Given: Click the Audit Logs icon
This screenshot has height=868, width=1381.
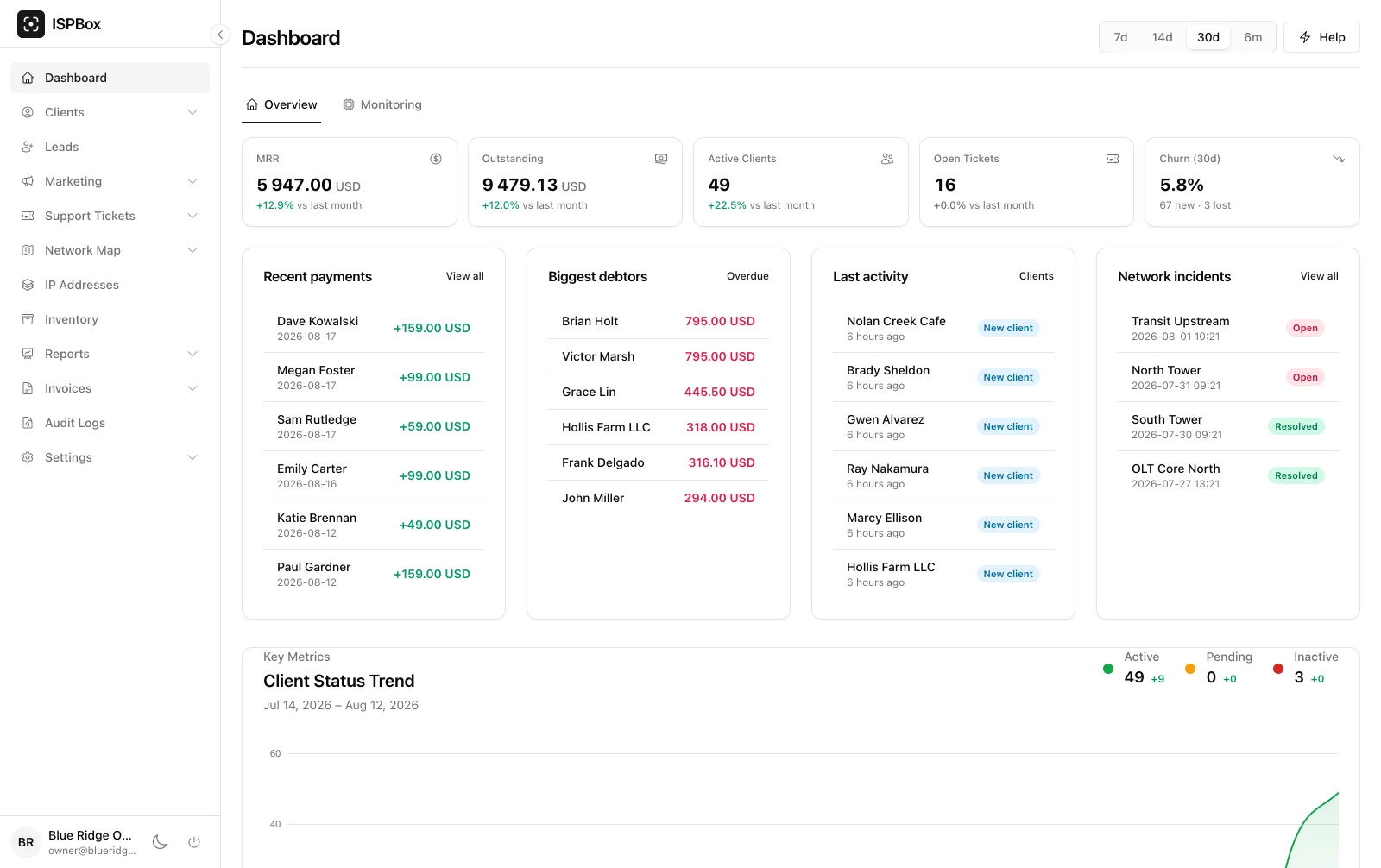Looking at the screenshot, I should pos(28,423).
